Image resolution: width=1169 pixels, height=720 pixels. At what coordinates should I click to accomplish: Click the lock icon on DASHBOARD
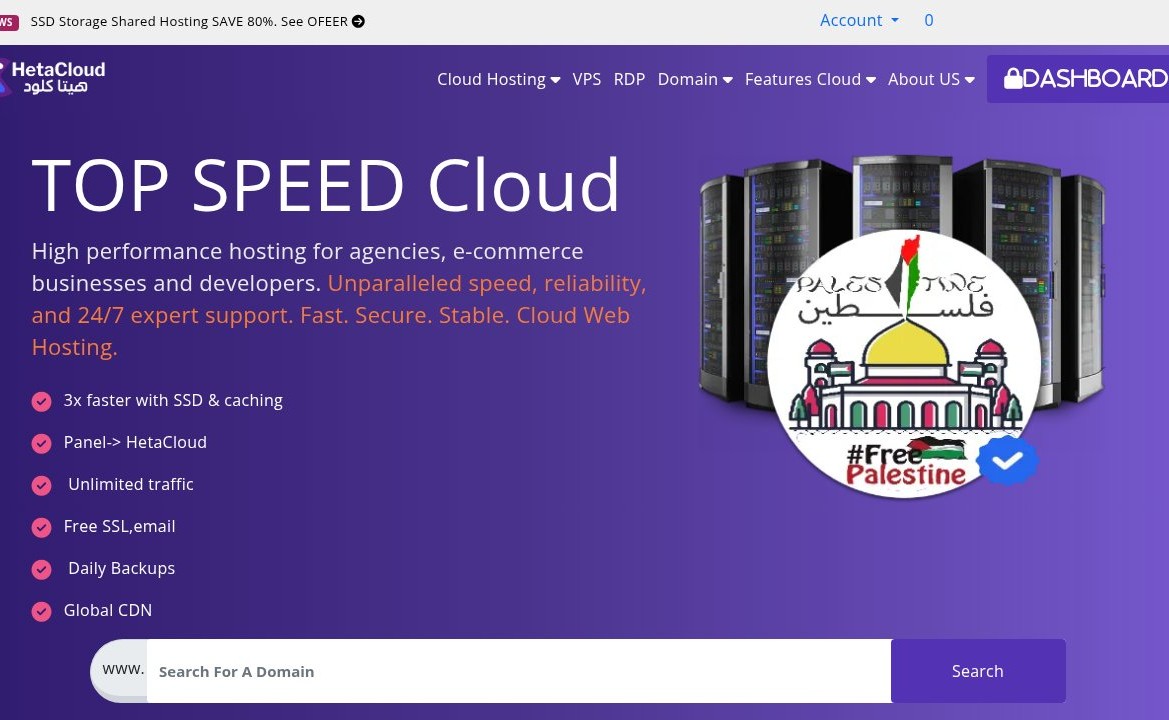(1012, 78)
